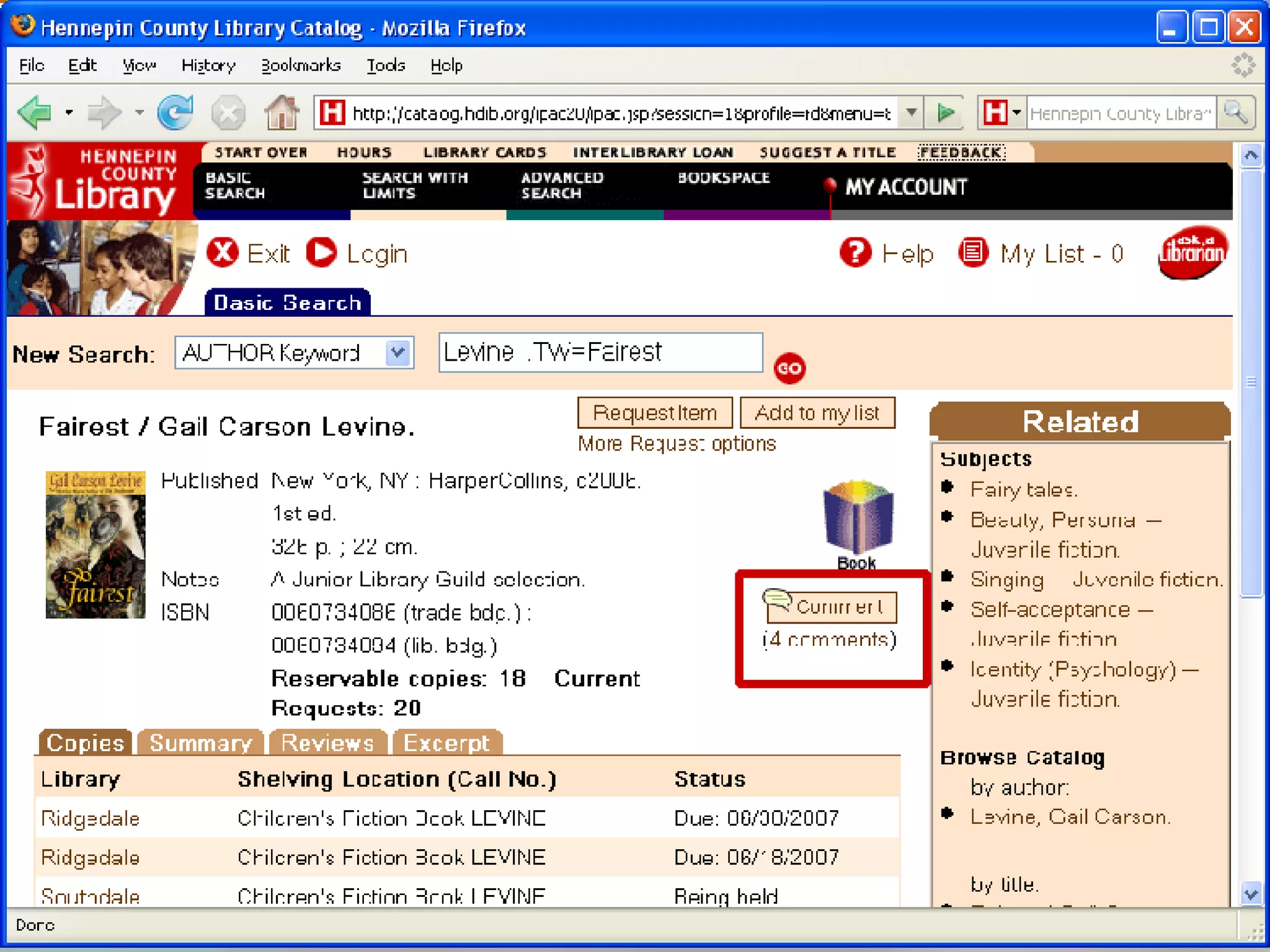Click the red GO search button
The image size is (1270, 952).
coord(789,369)
